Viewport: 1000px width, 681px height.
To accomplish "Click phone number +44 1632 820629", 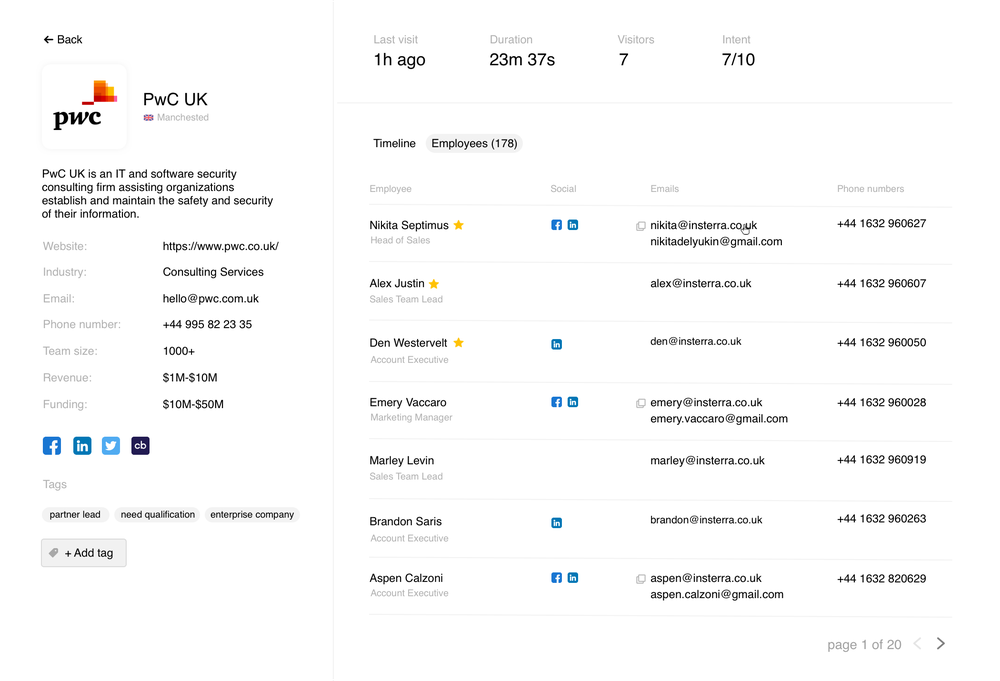I will 881,578.
